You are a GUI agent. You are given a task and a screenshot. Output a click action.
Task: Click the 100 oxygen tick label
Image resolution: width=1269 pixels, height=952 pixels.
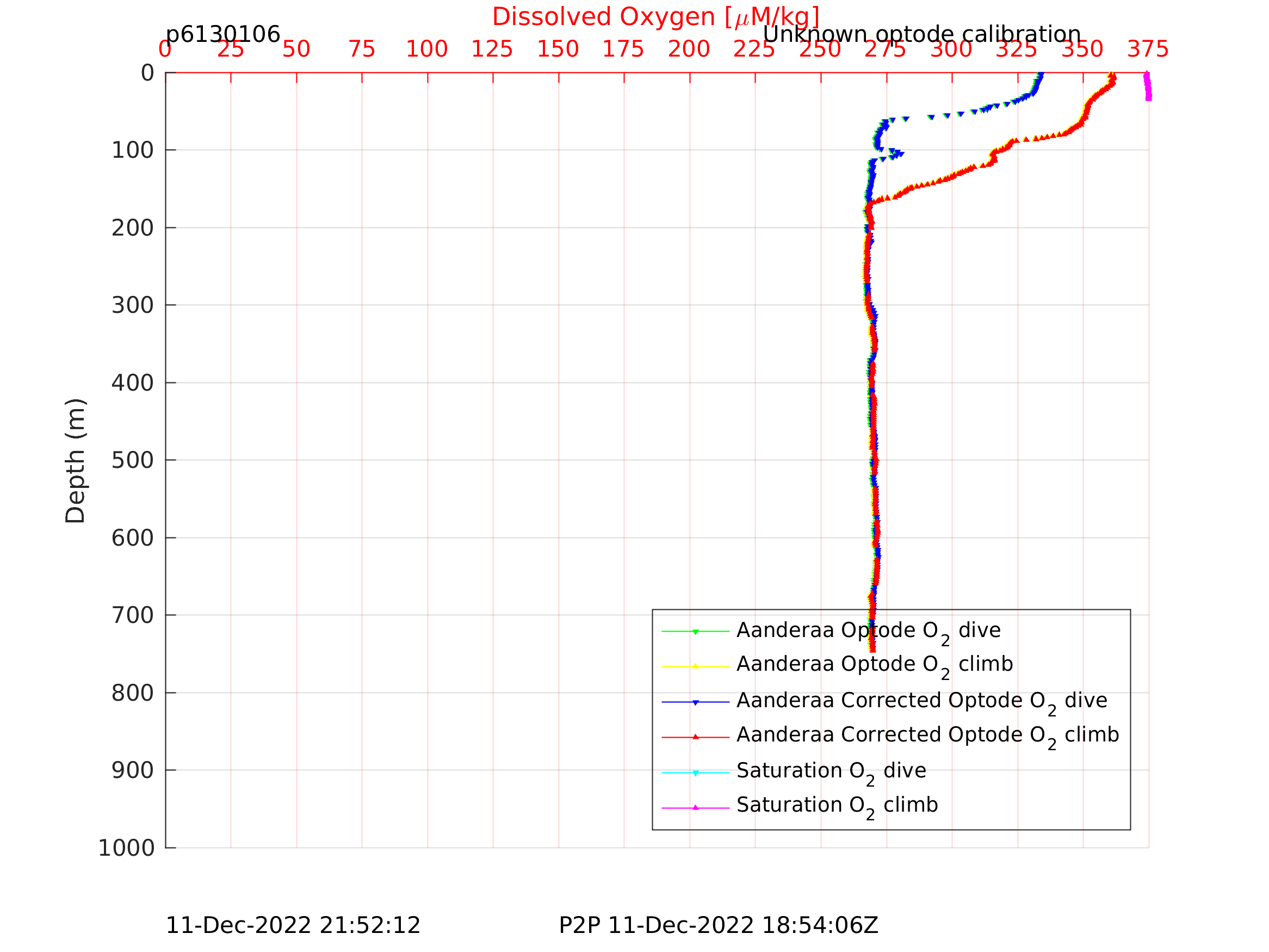coord(426,50)
